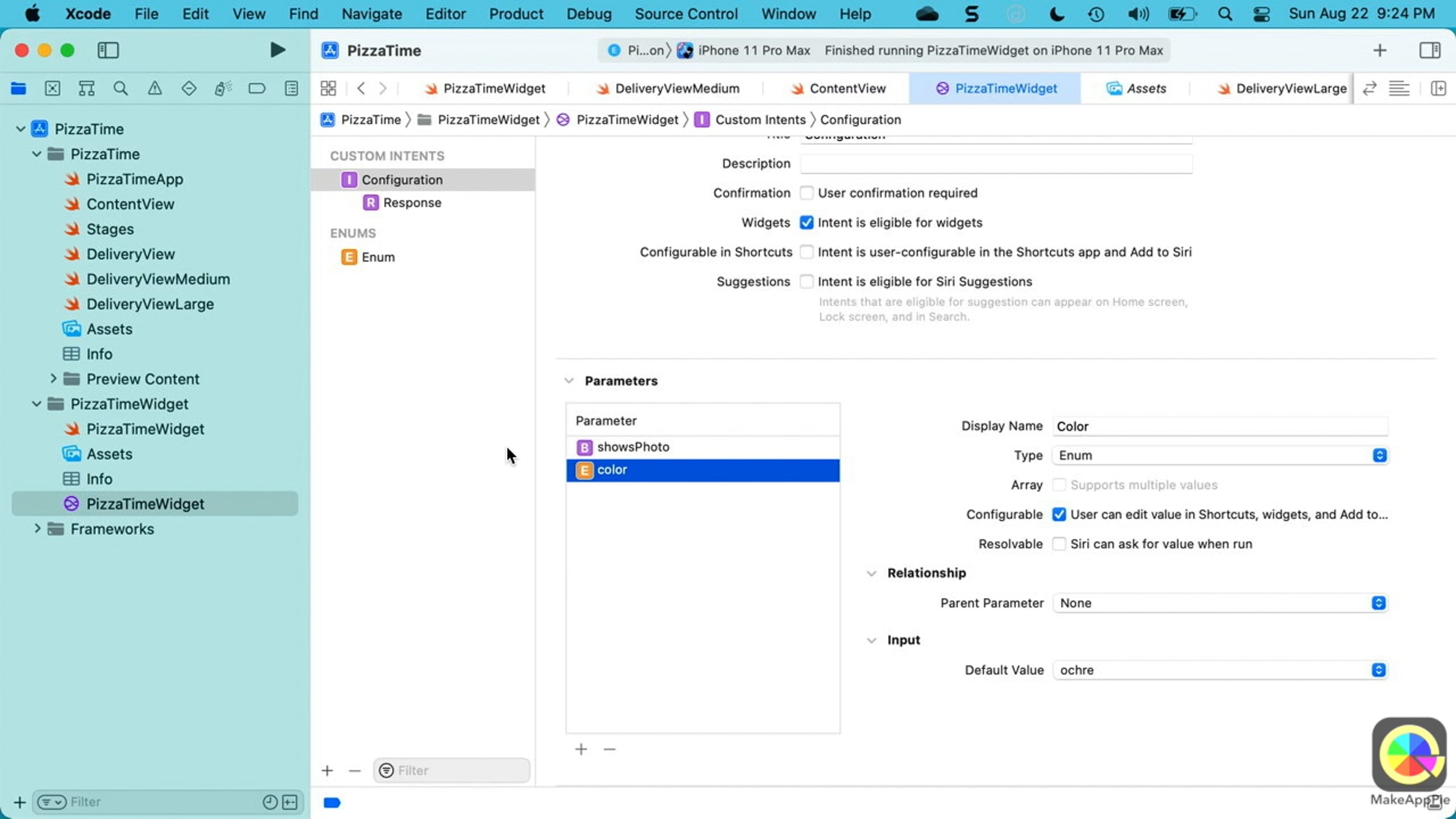Open the debug navigator icon
Screen dimensions: 1456x819
click(x=223, y=89)
